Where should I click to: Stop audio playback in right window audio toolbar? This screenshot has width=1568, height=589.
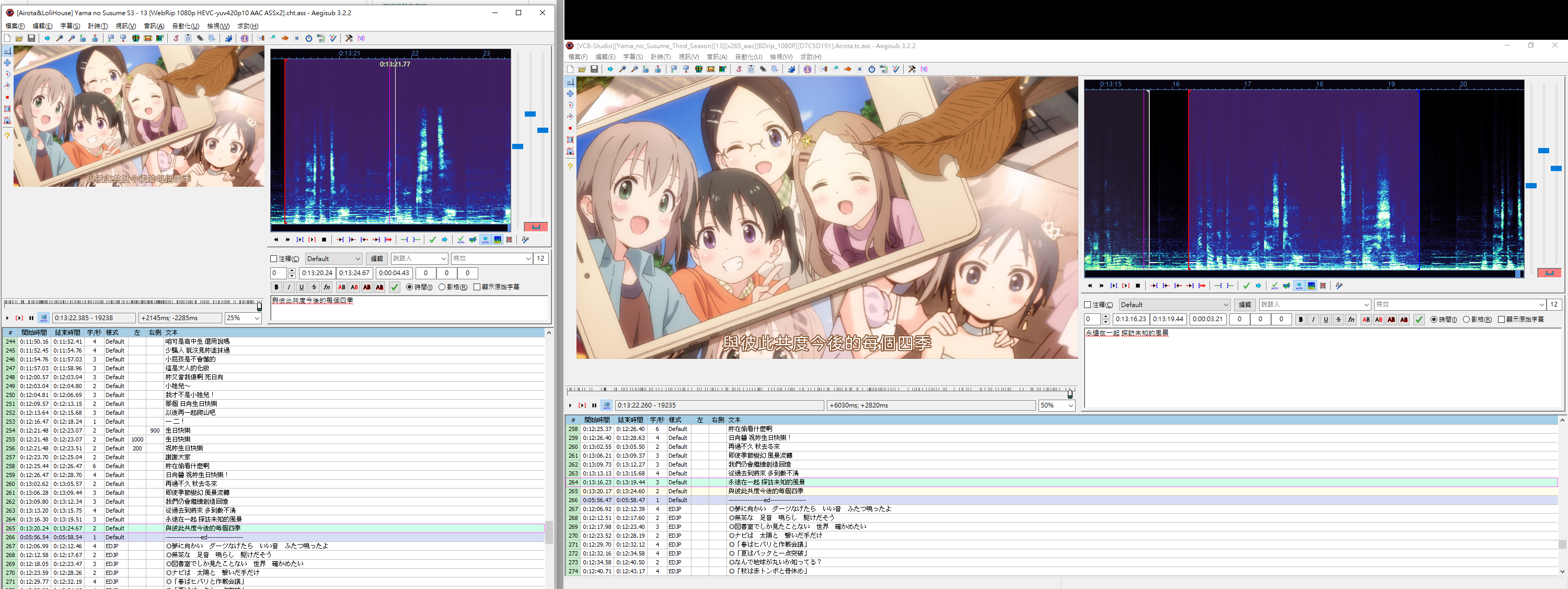1138,286
